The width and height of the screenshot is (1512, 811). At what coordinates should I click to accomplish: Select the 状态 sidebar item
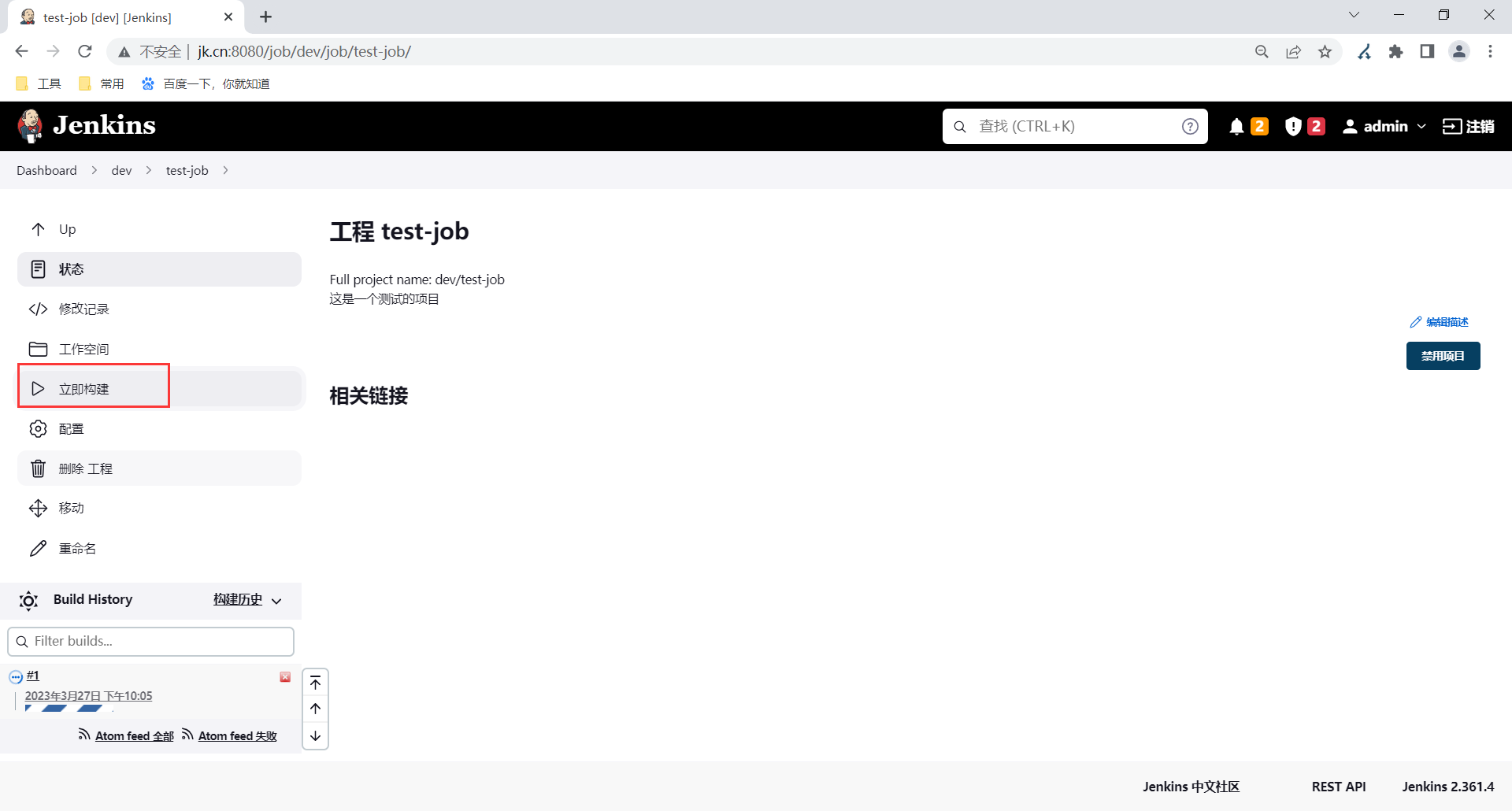159,269
